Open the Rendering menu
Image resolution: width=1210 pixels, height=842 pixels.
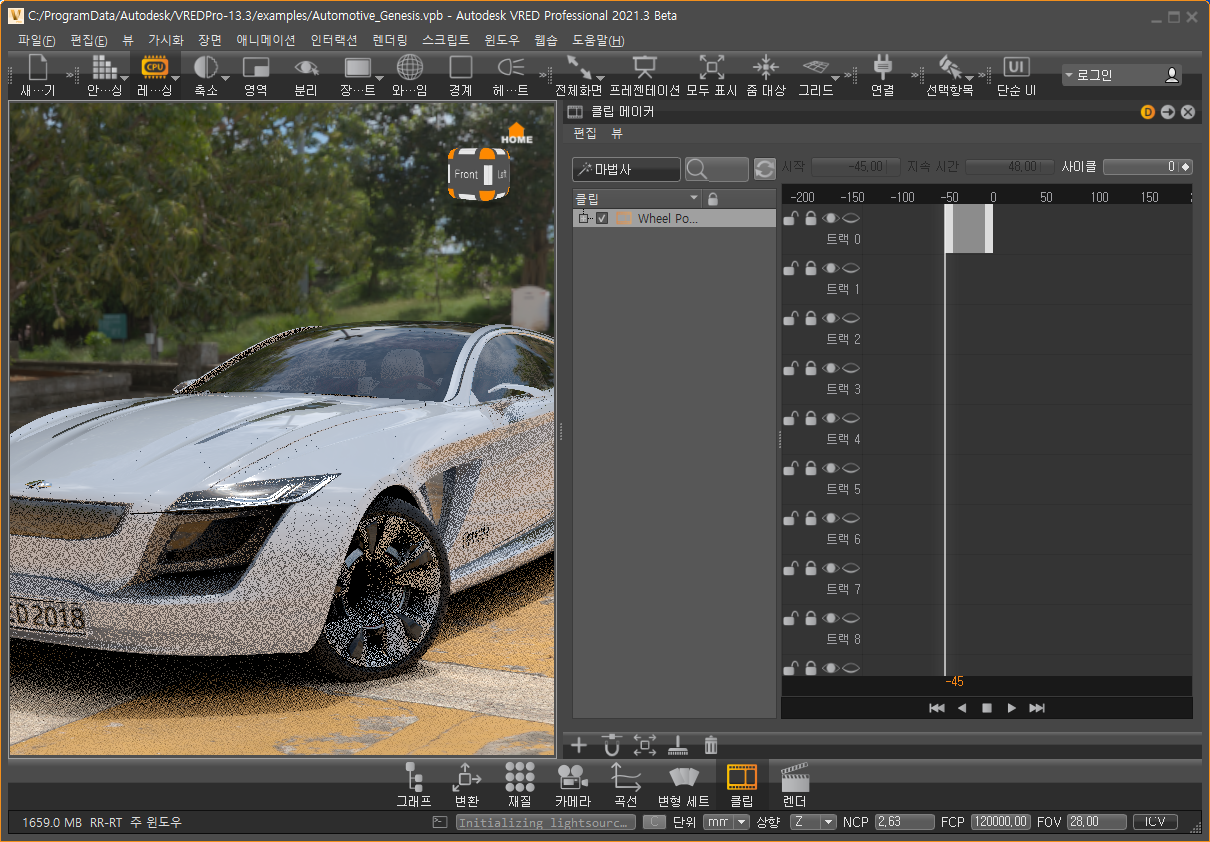[390, 41]
